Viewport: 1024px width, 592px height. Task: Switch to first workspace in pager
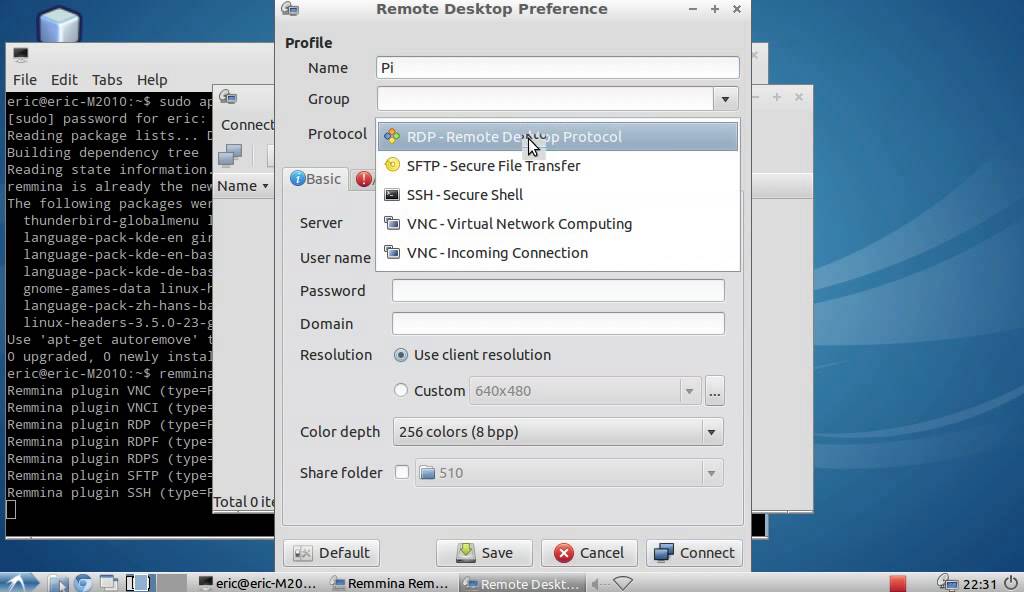pyautogui.click(x=138, y=582)
